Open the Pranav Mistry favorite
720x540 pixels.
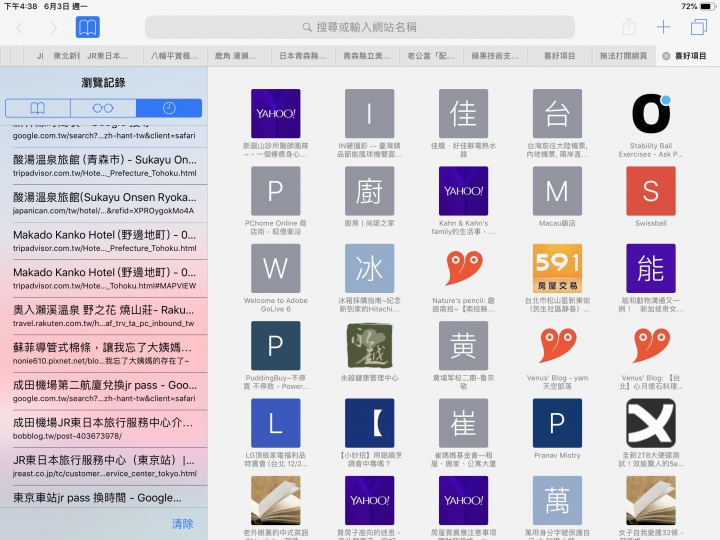click(x=557, y=423)
